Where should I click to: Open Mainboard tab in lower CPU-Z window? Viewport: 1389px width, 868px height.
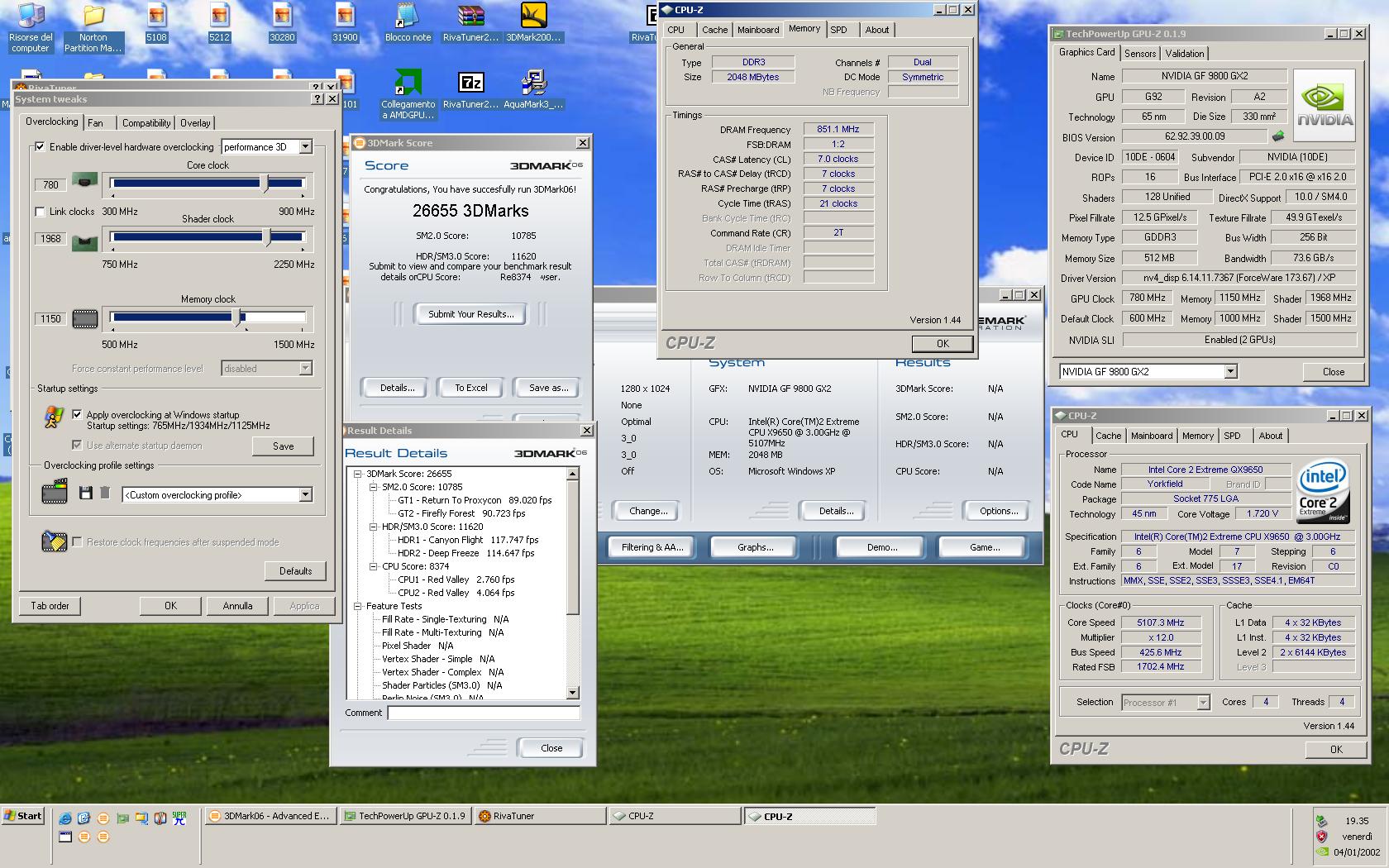[1152, 436]
